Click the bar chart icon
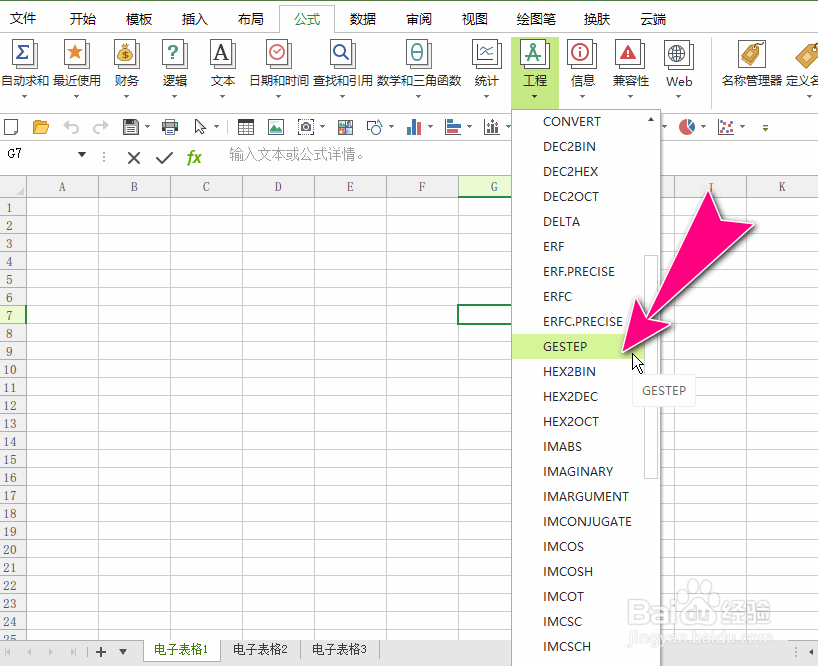The width and height of the screenshot is (818, 666). [453, 127]
